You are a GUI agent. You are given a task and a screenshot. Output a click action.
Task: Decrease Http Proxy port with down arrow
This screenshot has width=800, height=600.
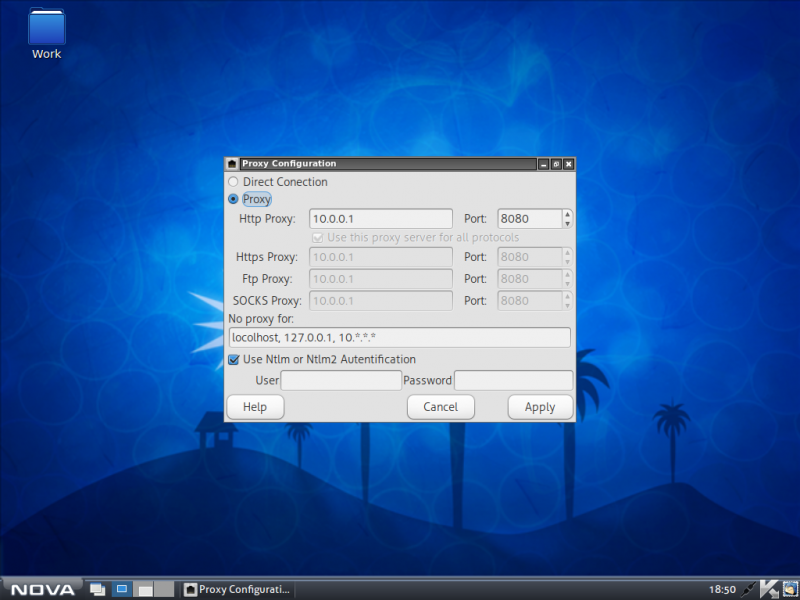coord(567,223)
